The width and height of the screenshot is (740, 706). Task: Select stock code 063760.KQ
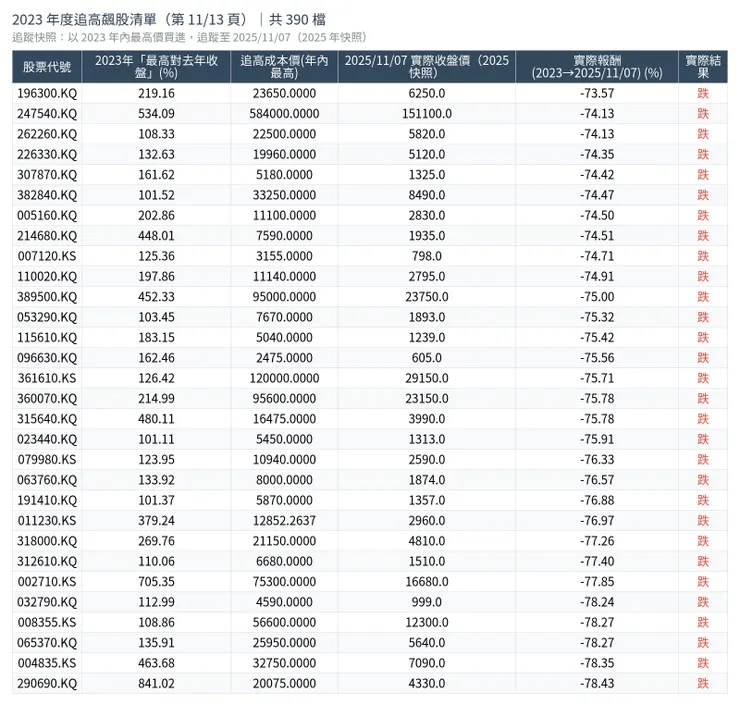47,480
